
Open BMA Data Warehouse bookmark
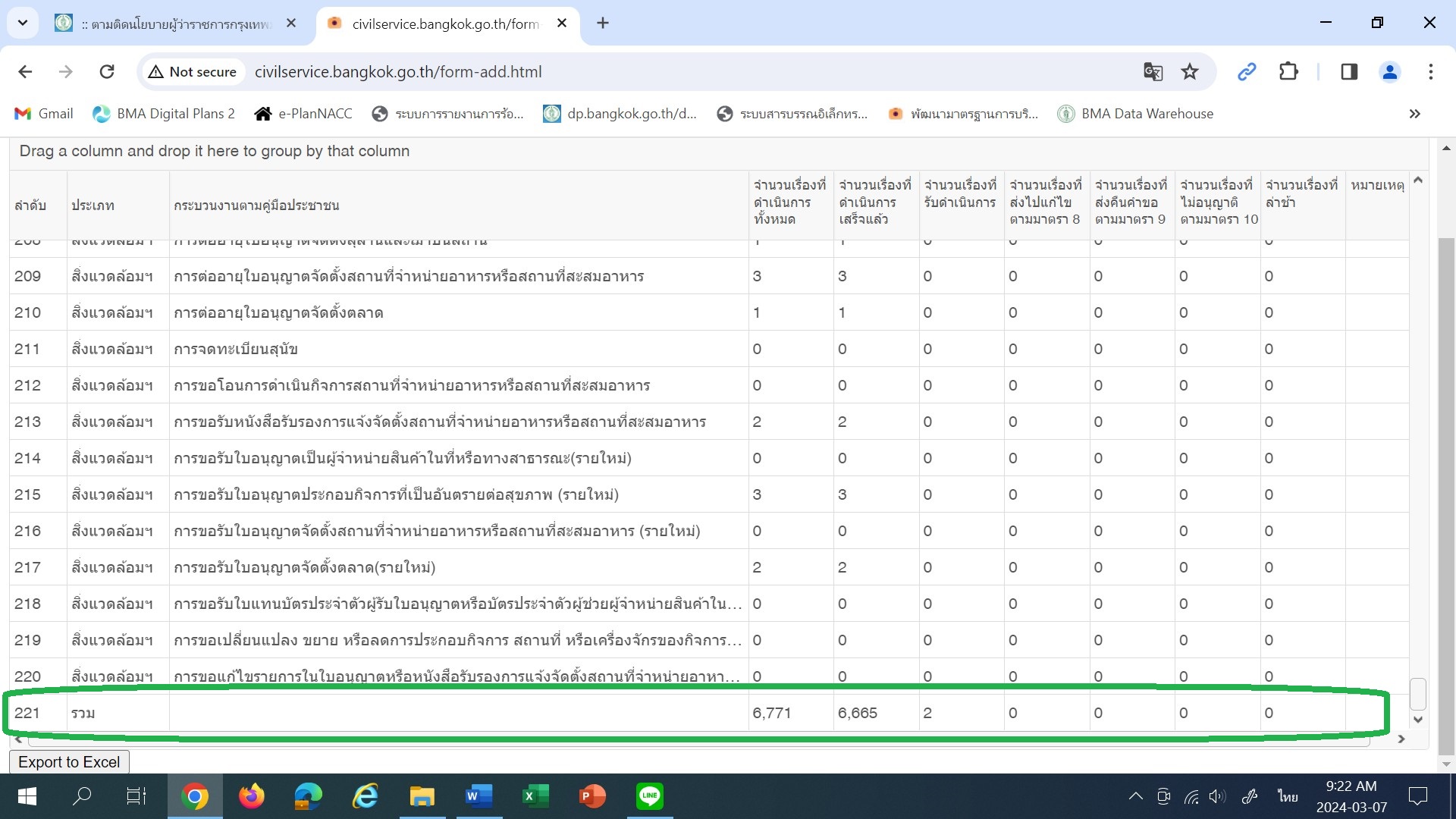(x=1136, y=114)
